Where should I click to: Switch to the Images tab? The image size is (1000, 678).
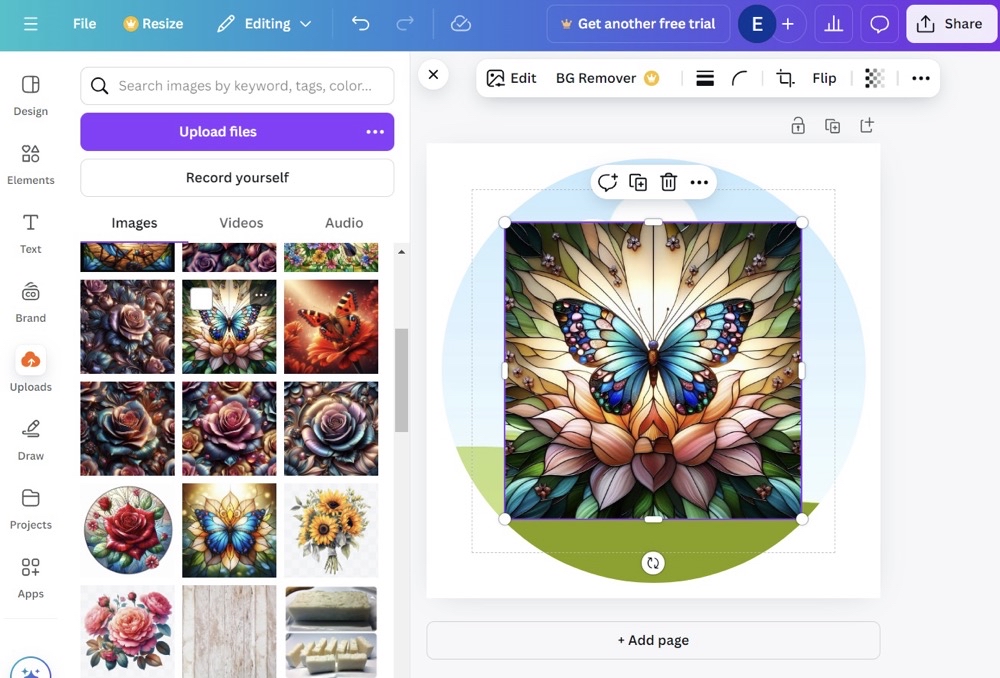coord(134,223)
